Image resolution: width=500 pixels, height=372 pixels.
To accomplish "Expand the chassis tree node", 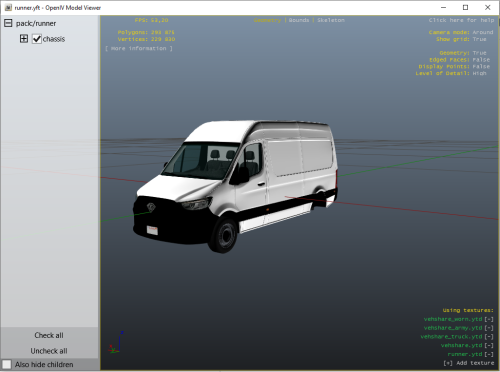I will coord(24,39).
